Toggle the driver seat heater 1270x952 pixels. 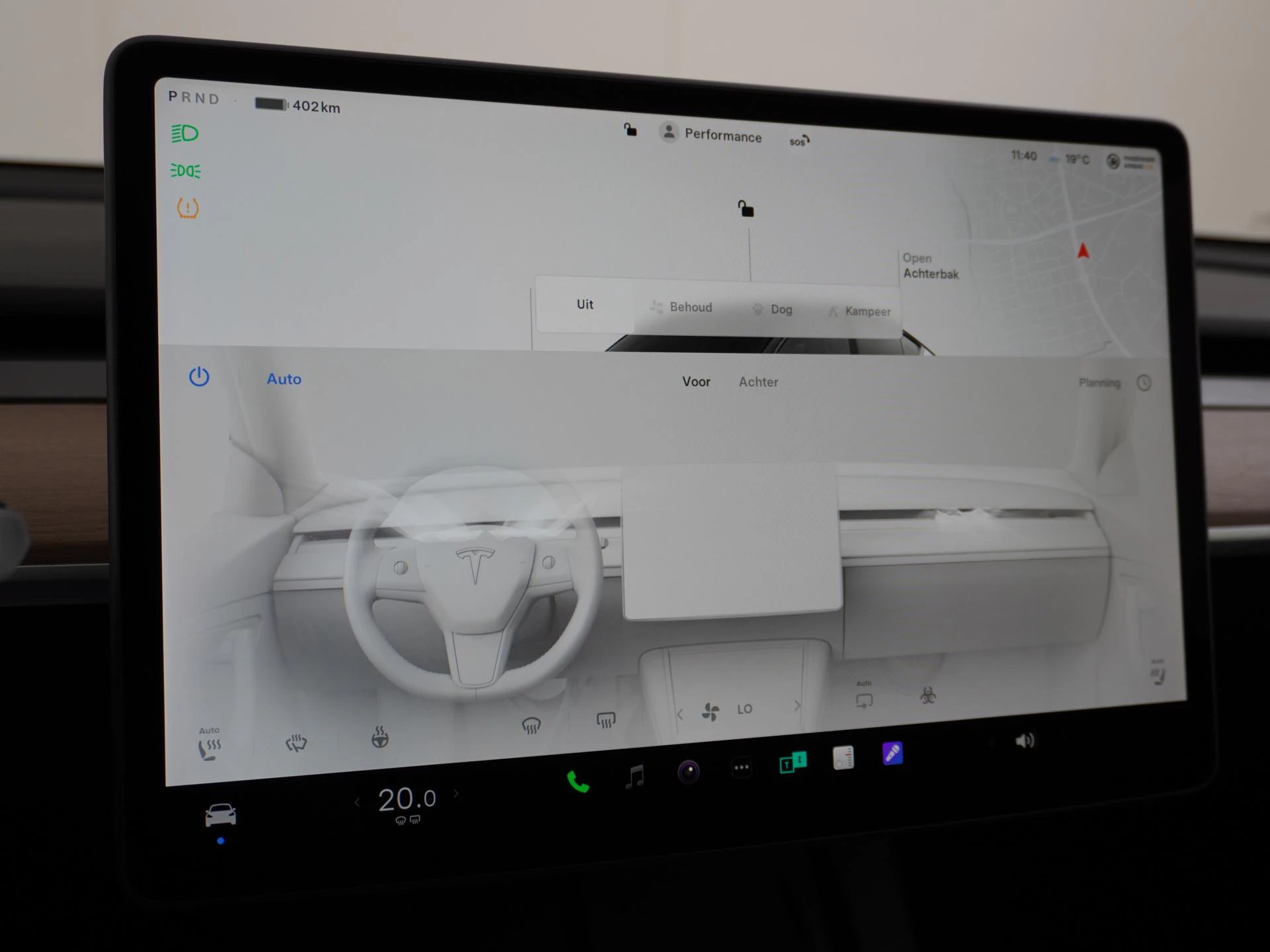tap(209, 744)
